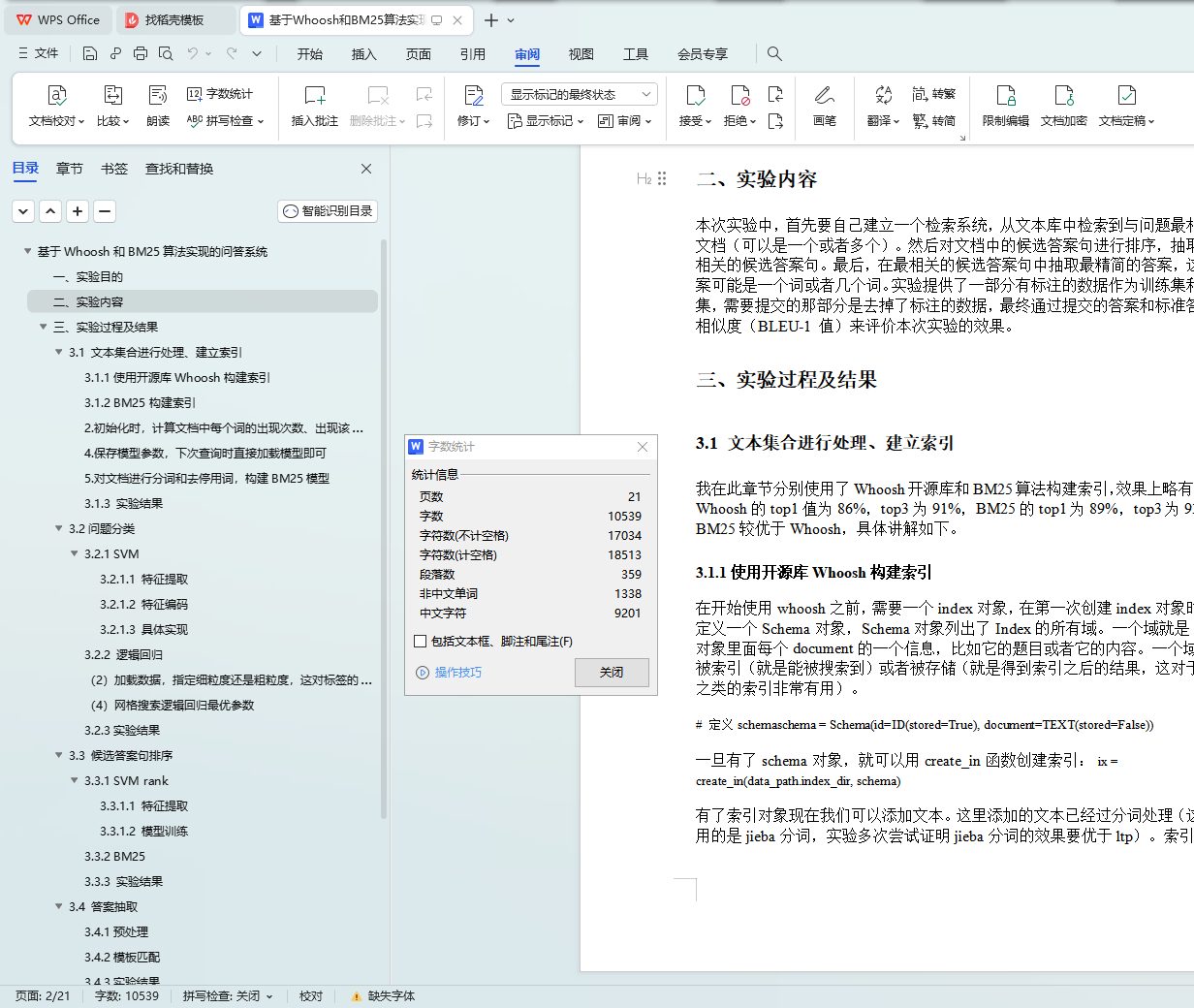Click the 接受 accept changes icon
This screenshot has height=1008, width=1194.
point(695,95)
